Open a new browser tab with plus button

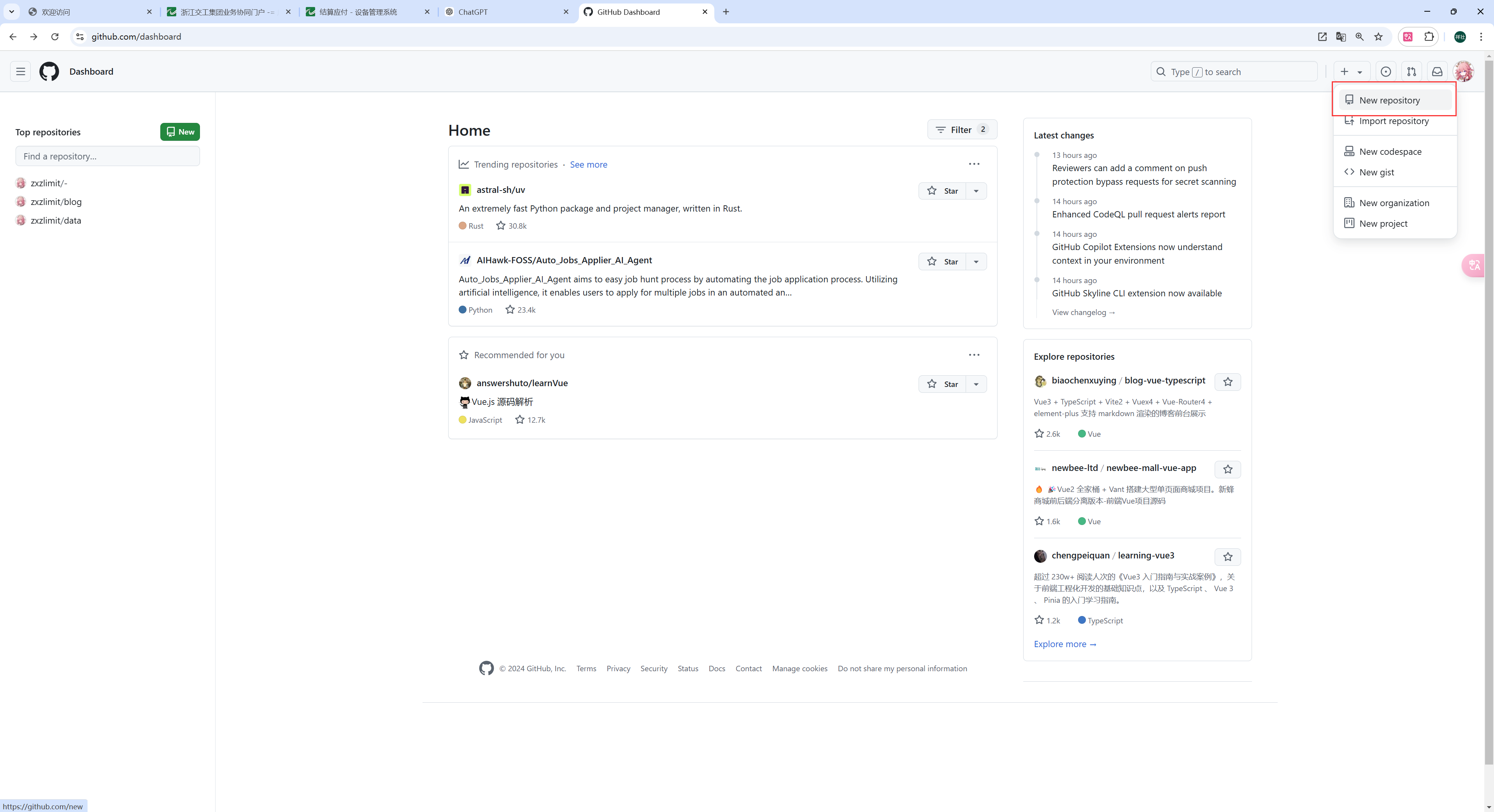click(726, 12)
